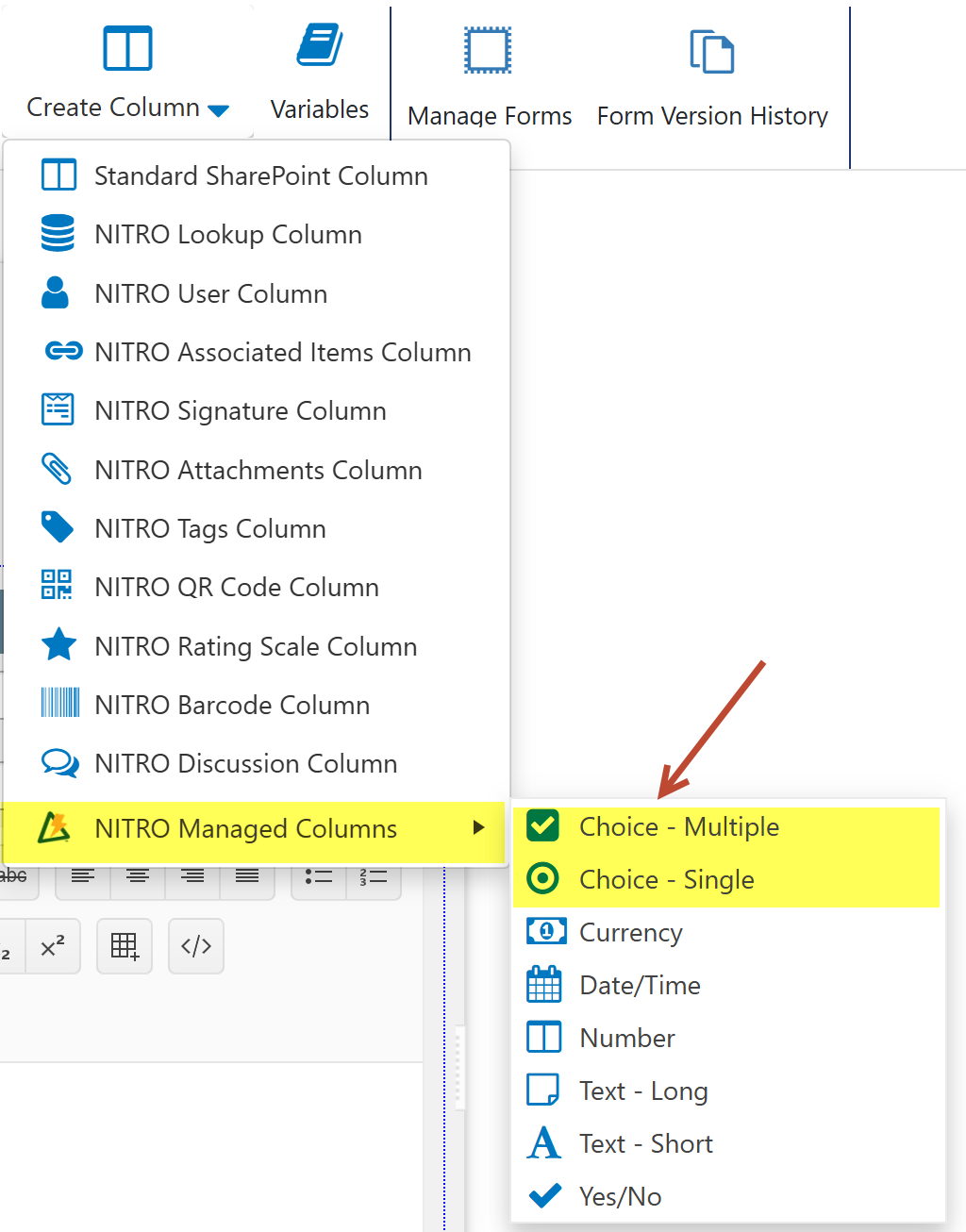
Task: Open the HTML source code button
Action: 196,946
